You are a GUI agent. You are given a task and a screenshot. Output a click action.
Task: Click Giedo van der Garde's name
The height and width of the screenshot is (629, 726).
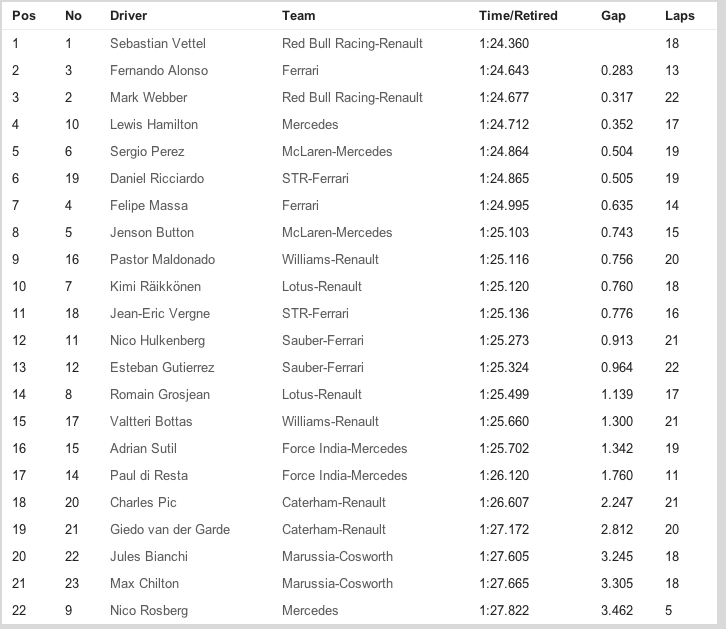pyautogui.click(x=162, y=530)
